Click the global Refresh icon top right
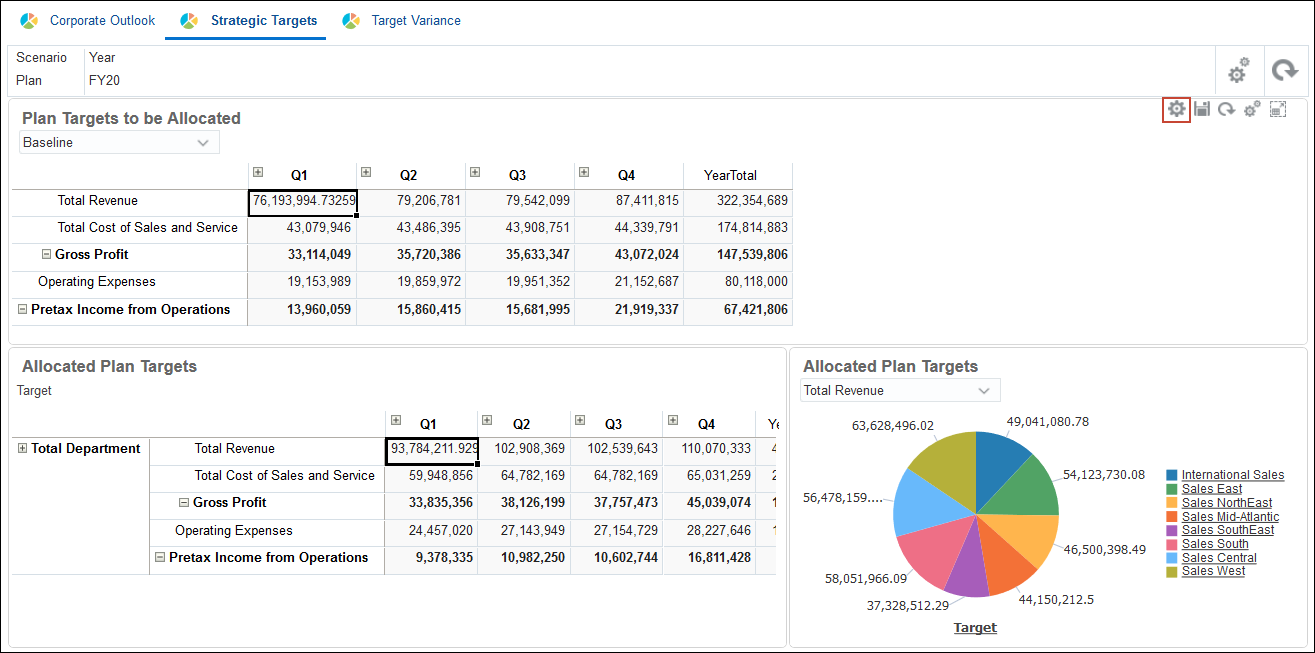Image resolution: width=1315 pixels, height=653 pixels. 1286,71
